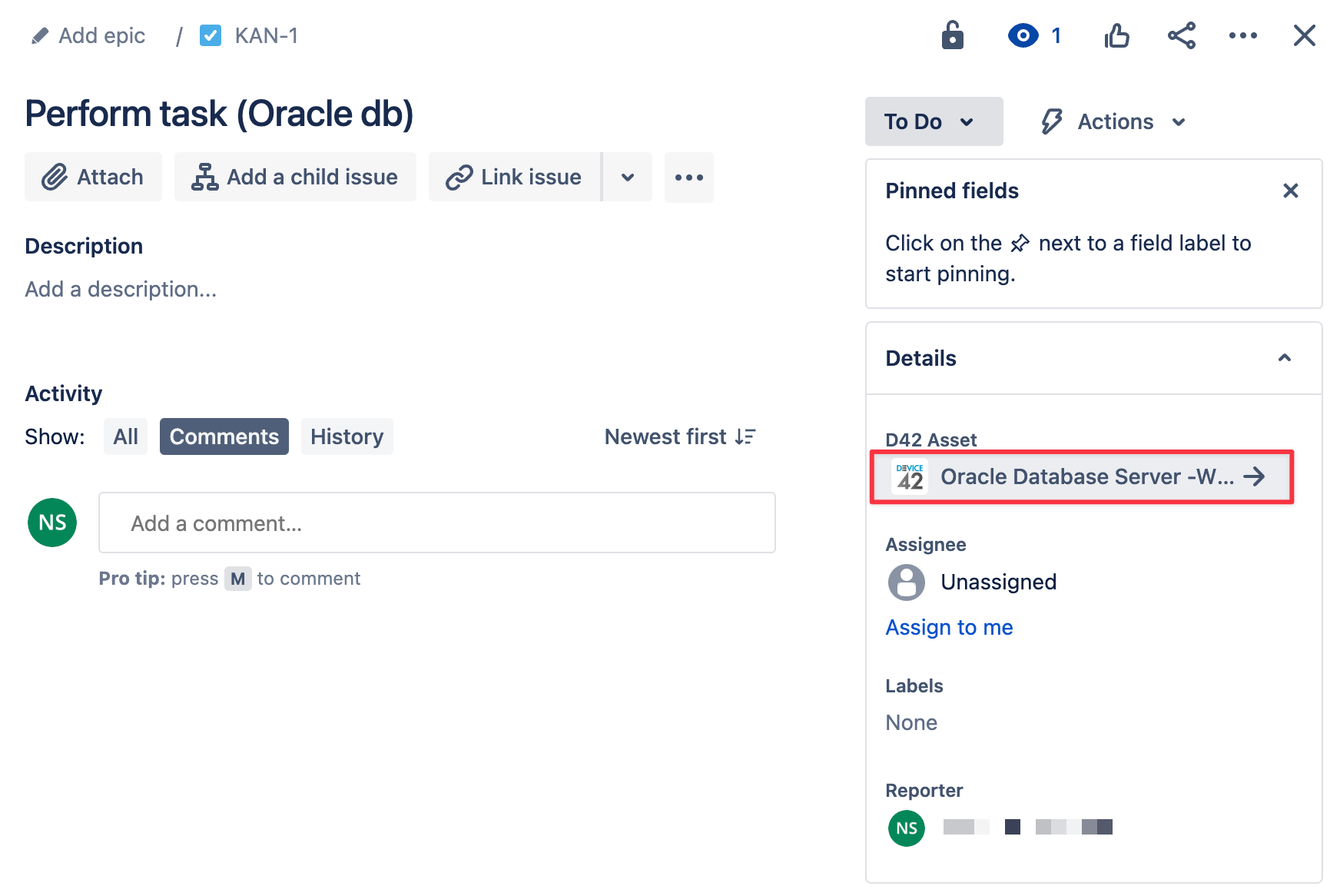Viewport: 1340px width, 896px height.
Task: Click the Assign to me link
Action: pyautogui.click(x=949, y=628)
